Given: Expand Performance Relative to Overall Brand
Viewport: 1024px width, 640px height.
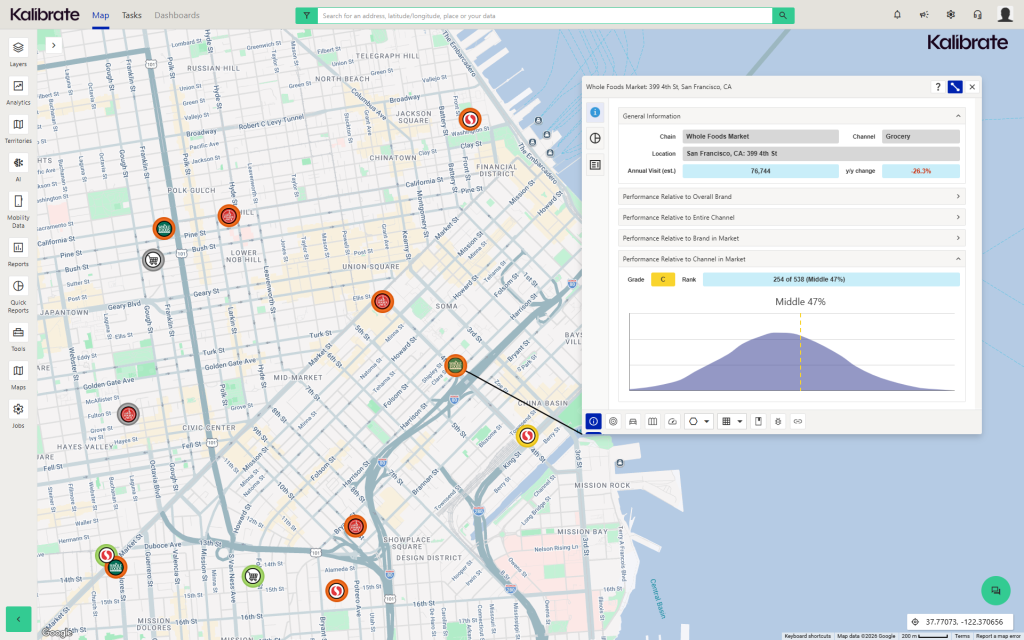Looking at the screenshot, I should click(791, 196).
